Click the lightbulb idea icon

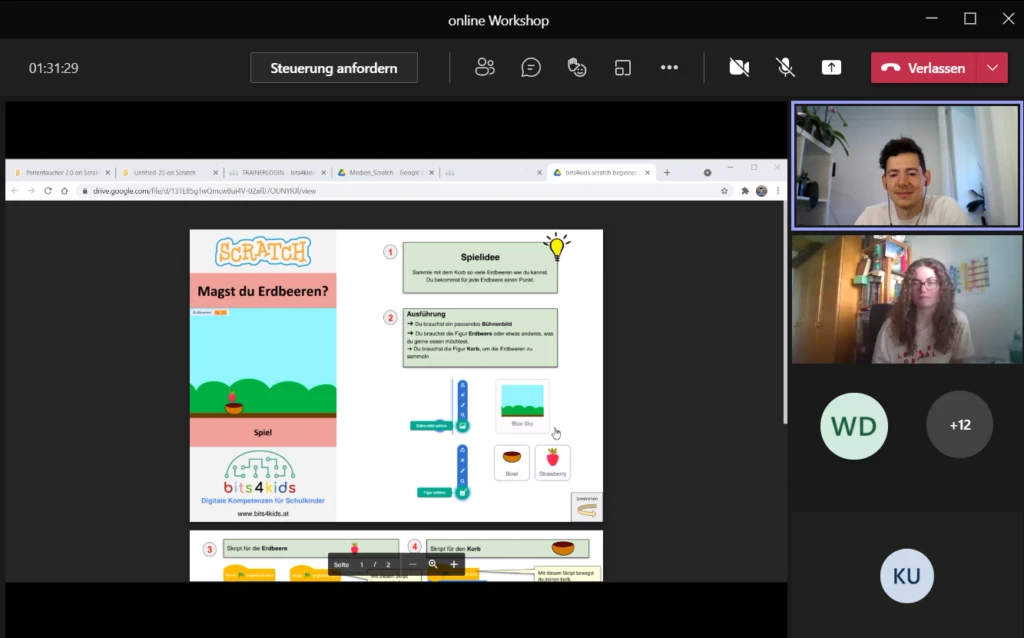tap(557, 247)
